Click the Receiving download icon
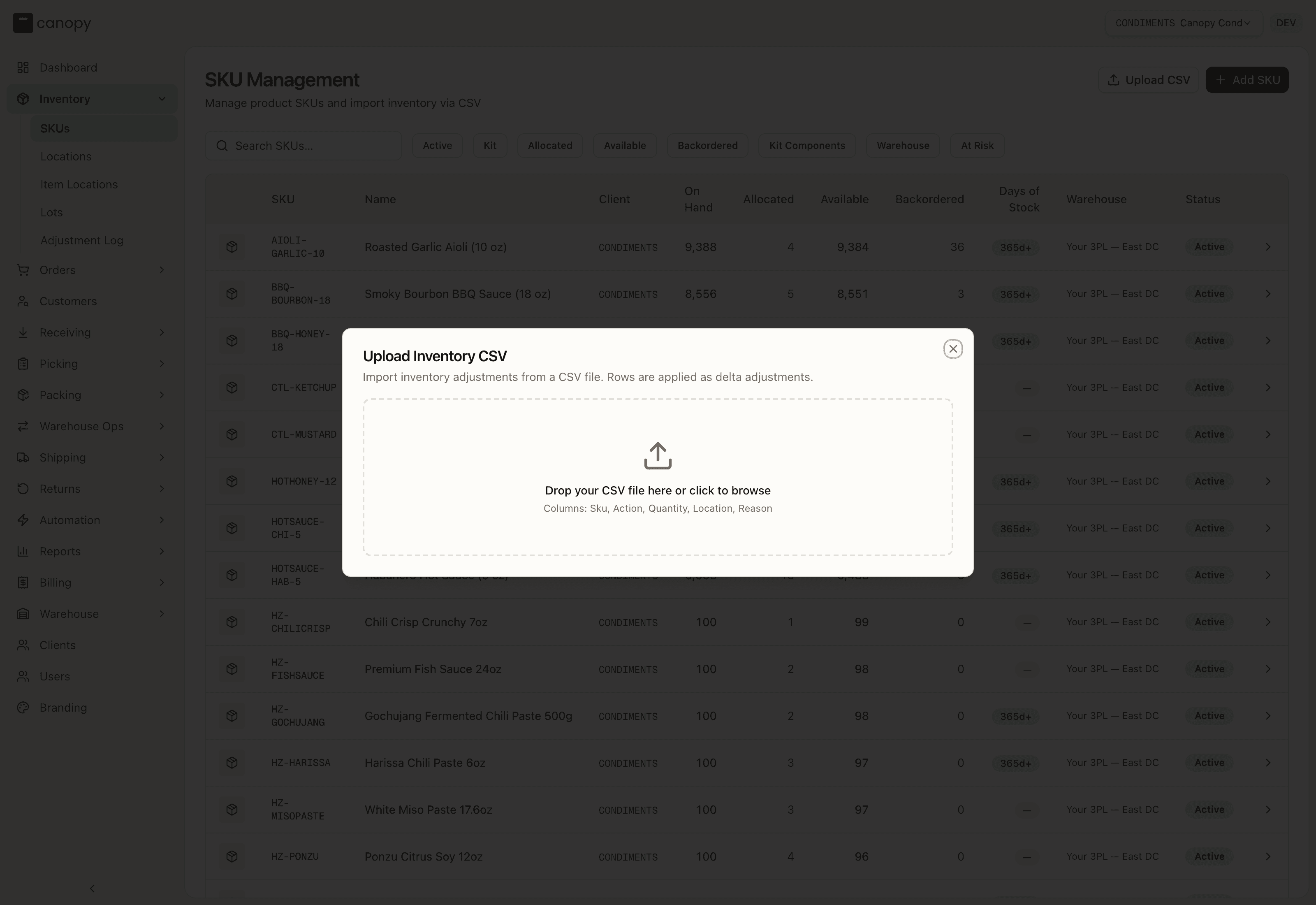The width and height of the screenshot is (1316, 905). pyautogui.click(x=23, y=332)
